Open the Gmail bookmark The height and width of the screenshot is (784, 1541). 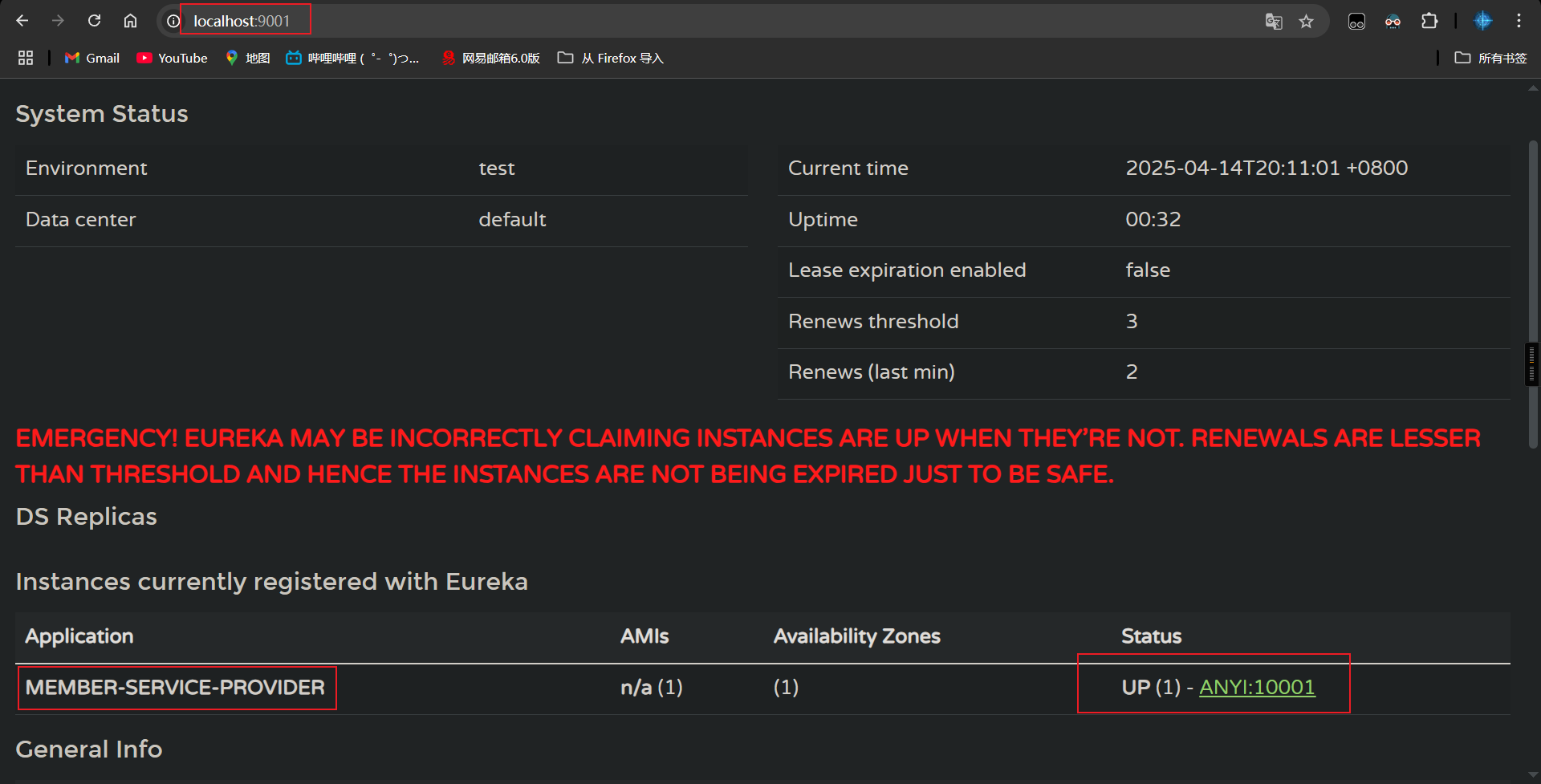(92, 58)
